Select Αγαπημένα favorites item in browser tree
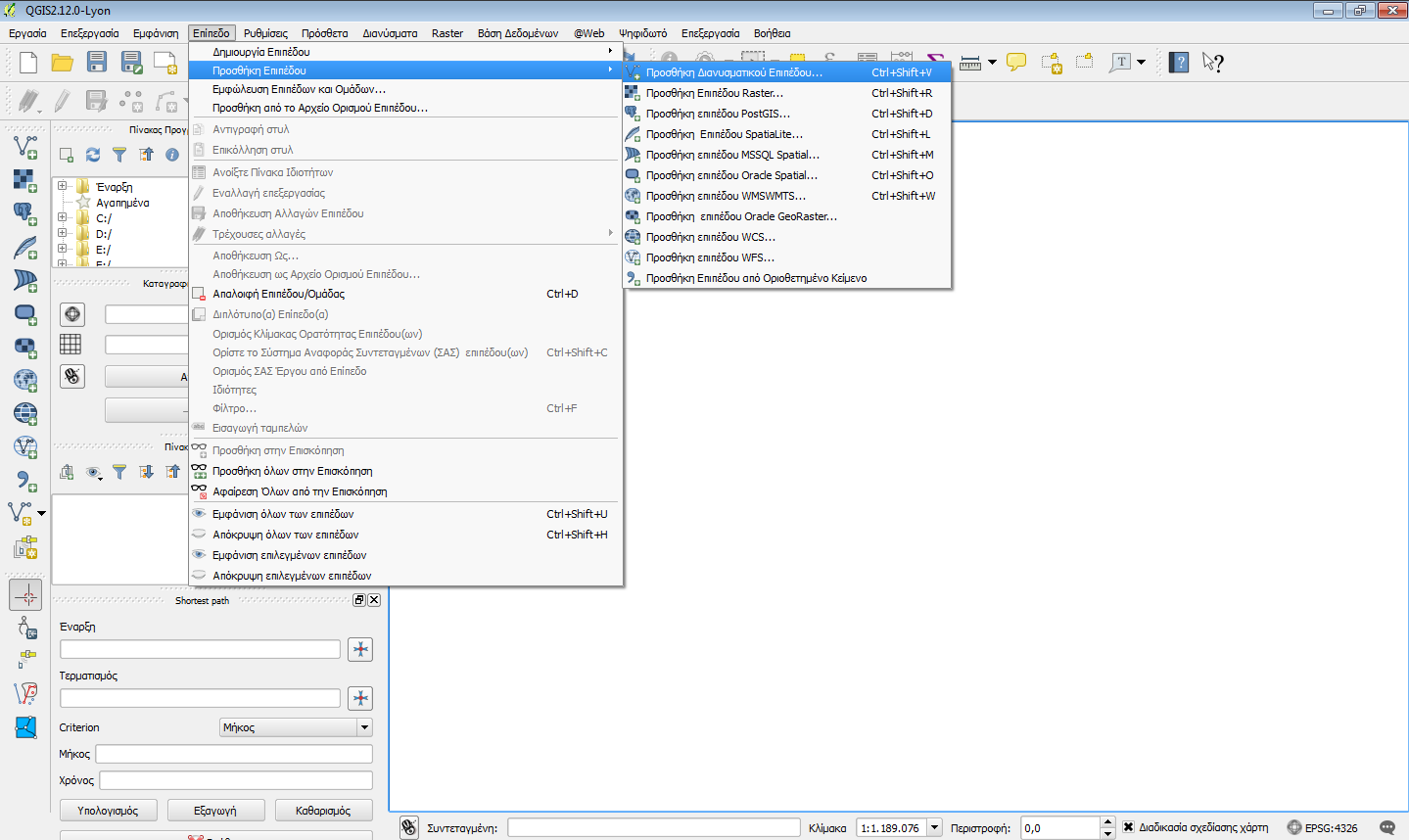This screenshot has height=840, width=1409. 122,203
